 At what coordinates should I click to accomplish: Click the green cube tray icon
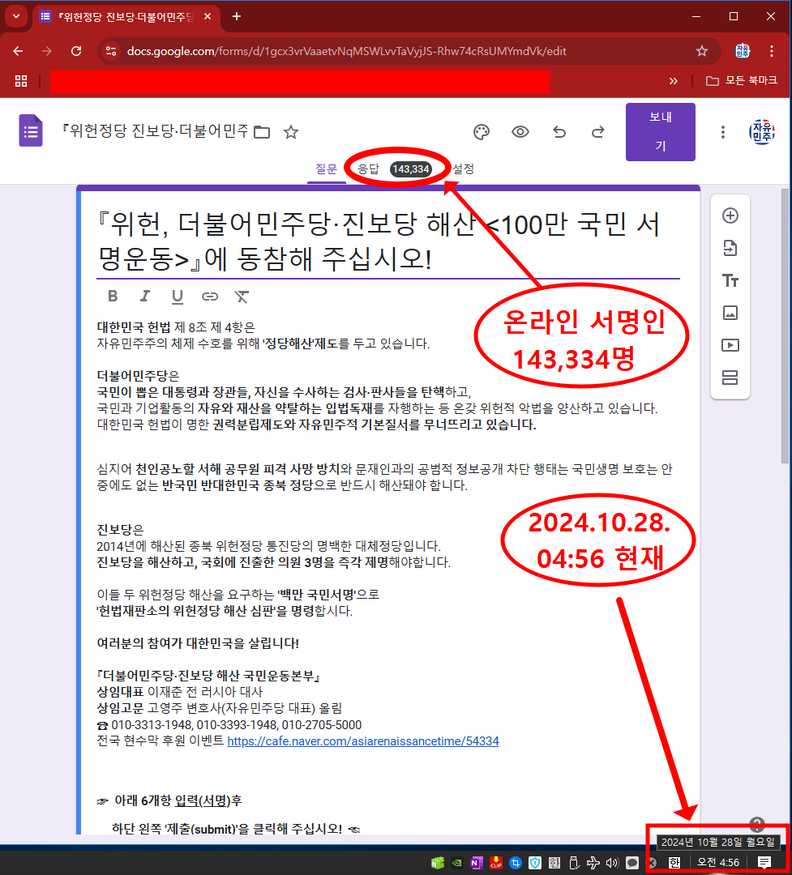pos(438,863)
